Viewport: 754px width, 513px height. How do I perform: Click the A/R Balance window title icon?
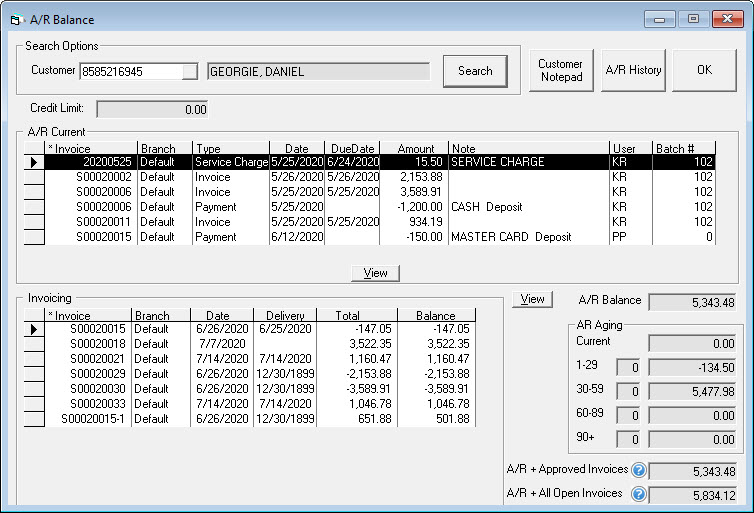[16, 20]
